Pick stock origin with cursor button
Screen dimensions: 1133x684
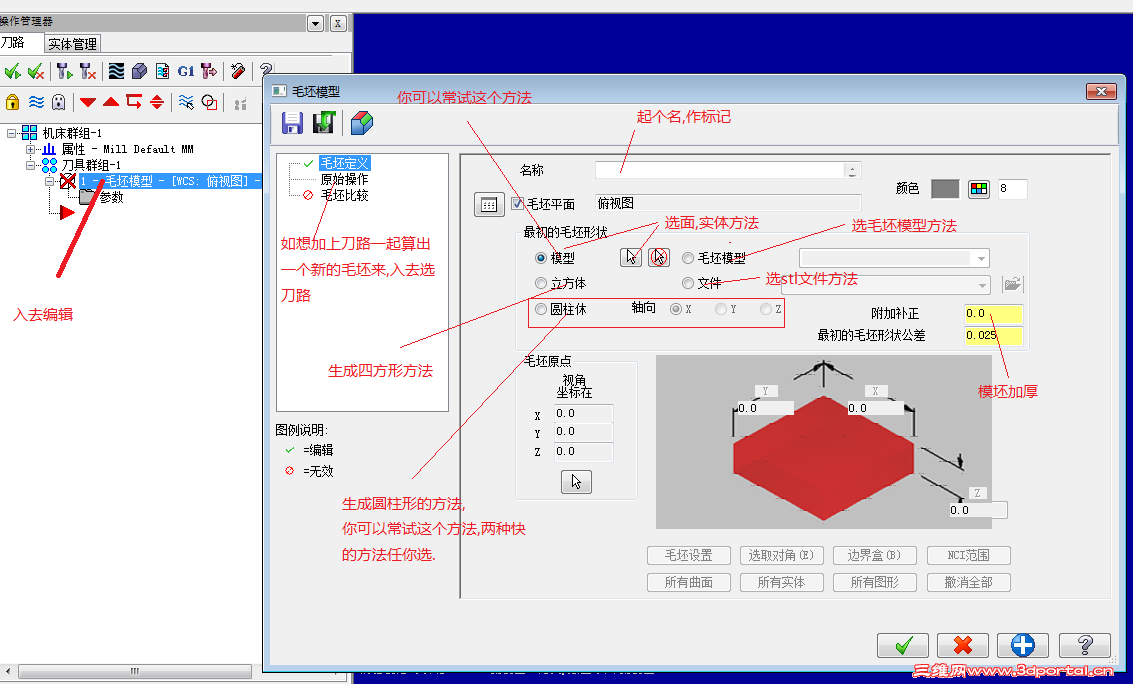point(576,482)
